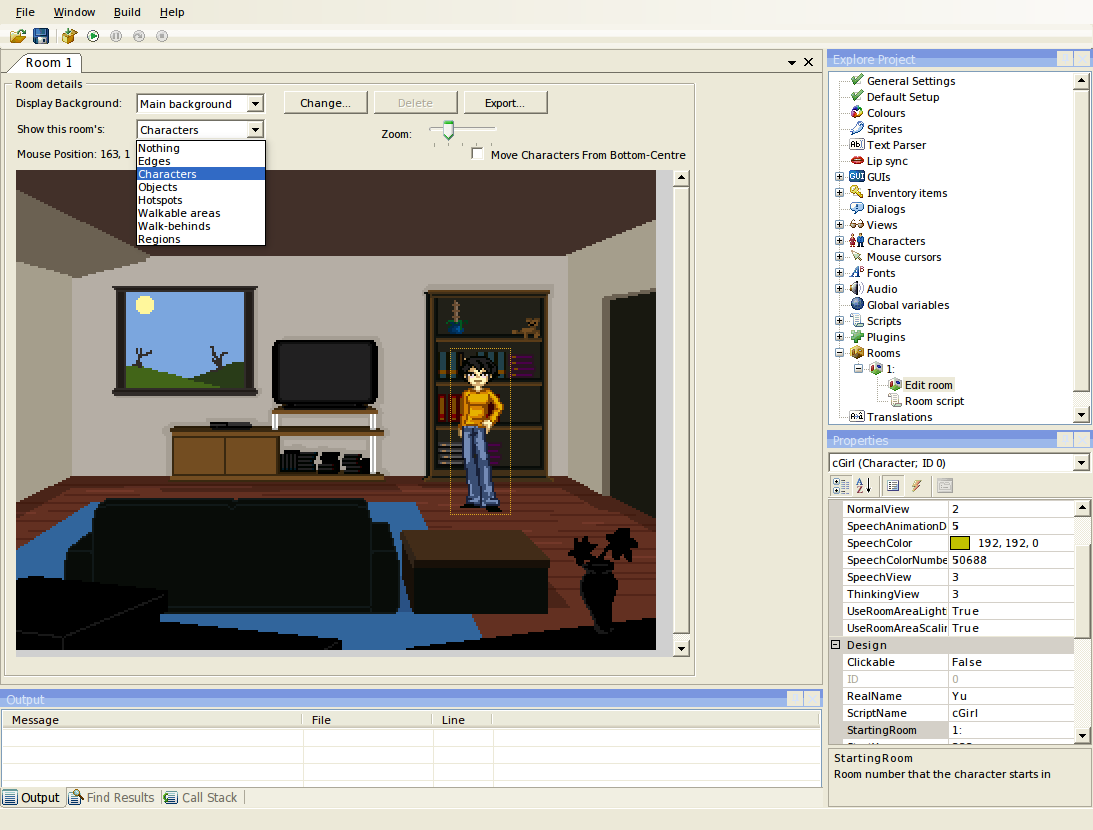
Task: Run the game using the green play toolbar button
Action: 93,36
